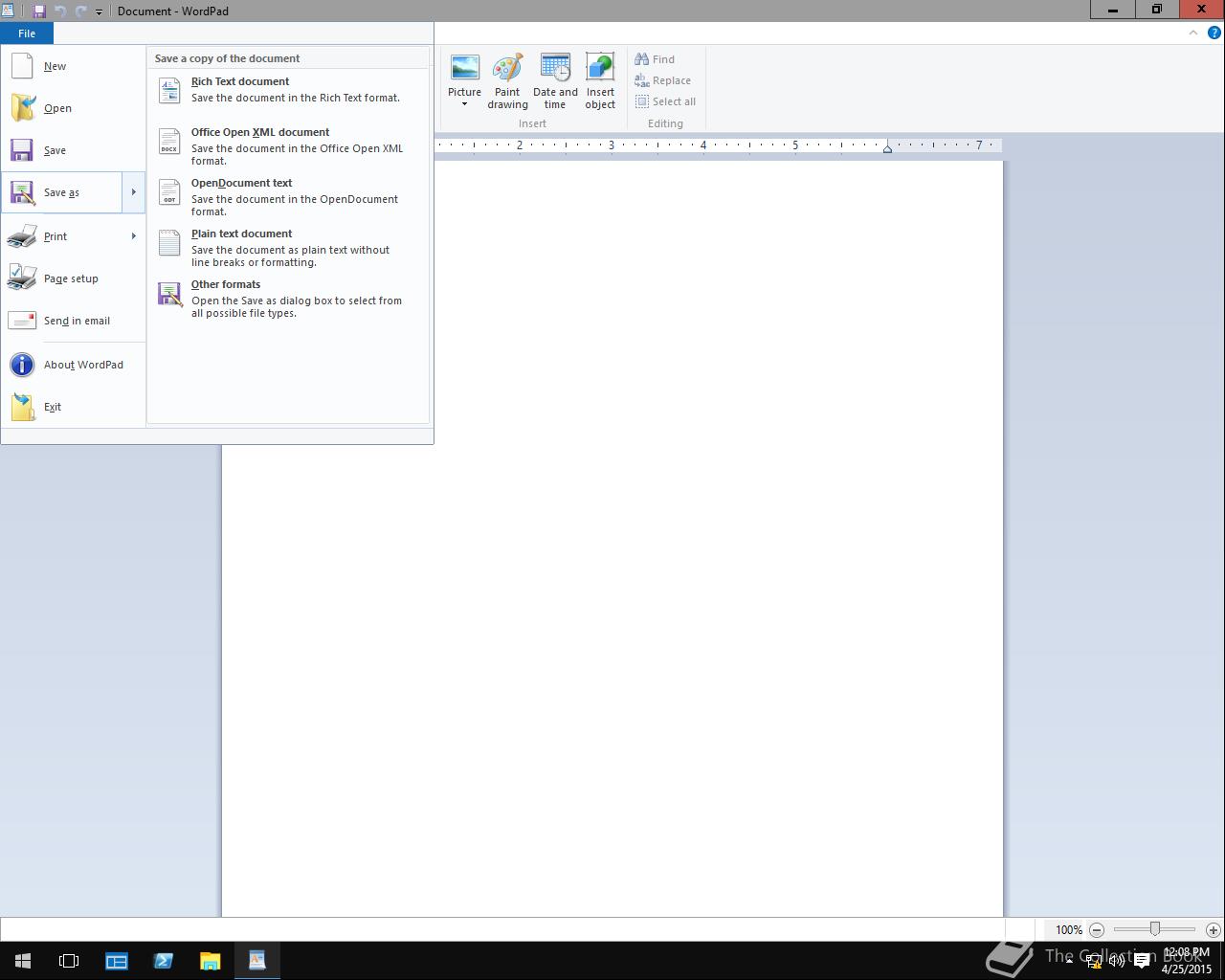Click Find in Editing group

click(x=655, y=59)
